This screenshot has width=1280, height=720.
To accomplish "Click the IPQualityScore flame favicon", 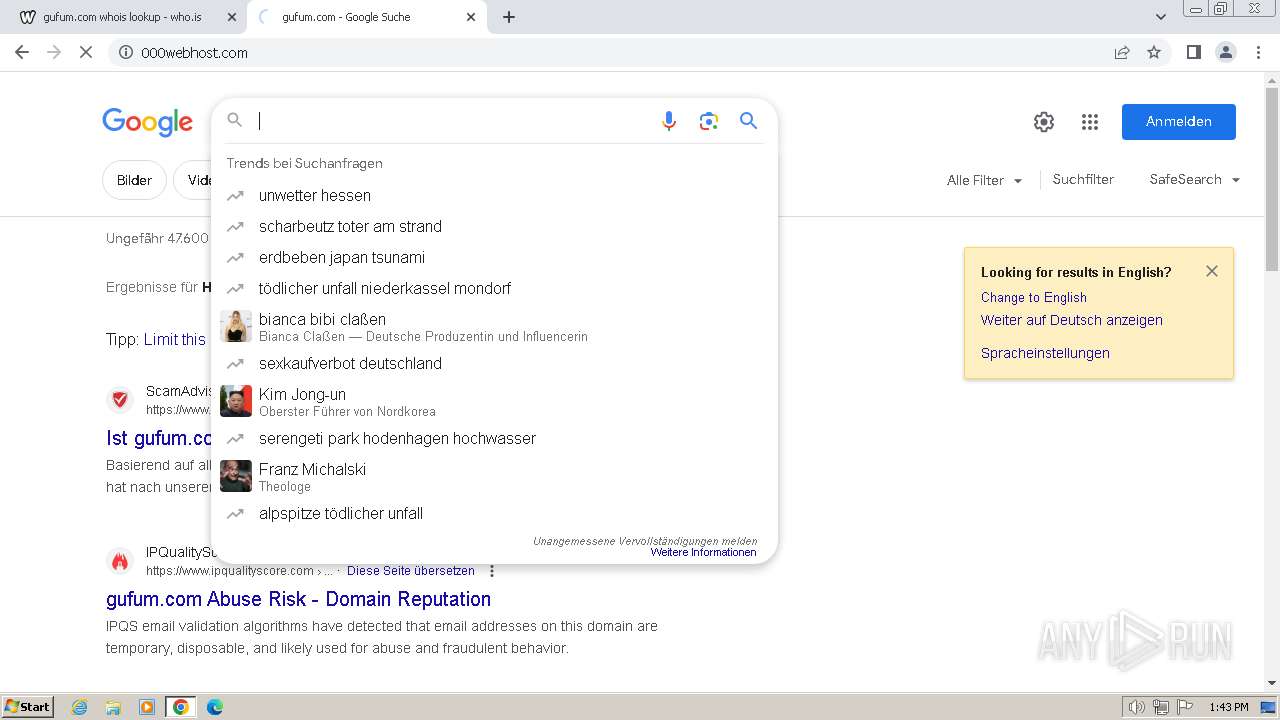I will pos(120,561).
